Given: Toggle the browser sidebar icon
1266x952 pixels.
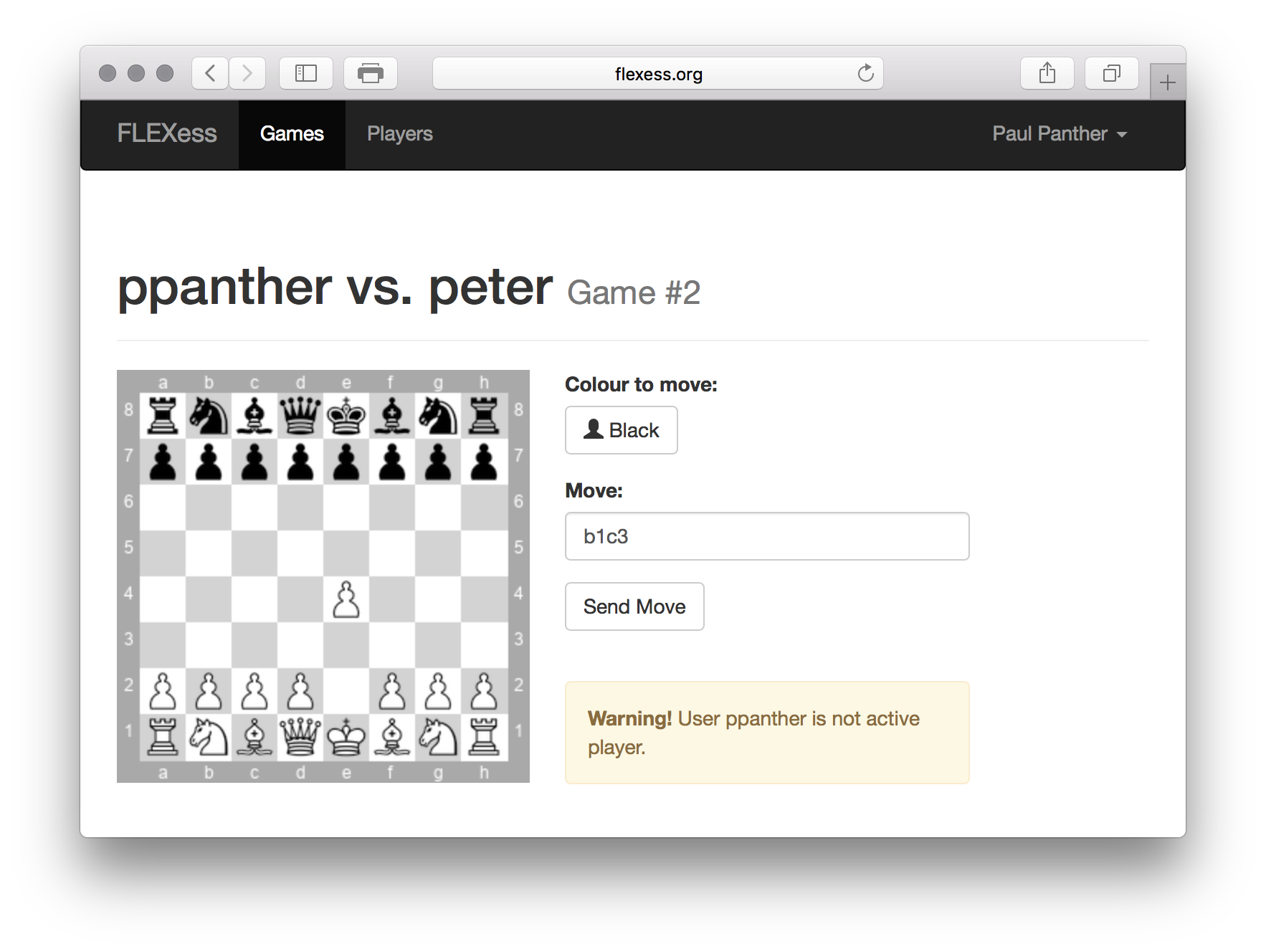Looking at the screenshot, I should tap(306, 73).
